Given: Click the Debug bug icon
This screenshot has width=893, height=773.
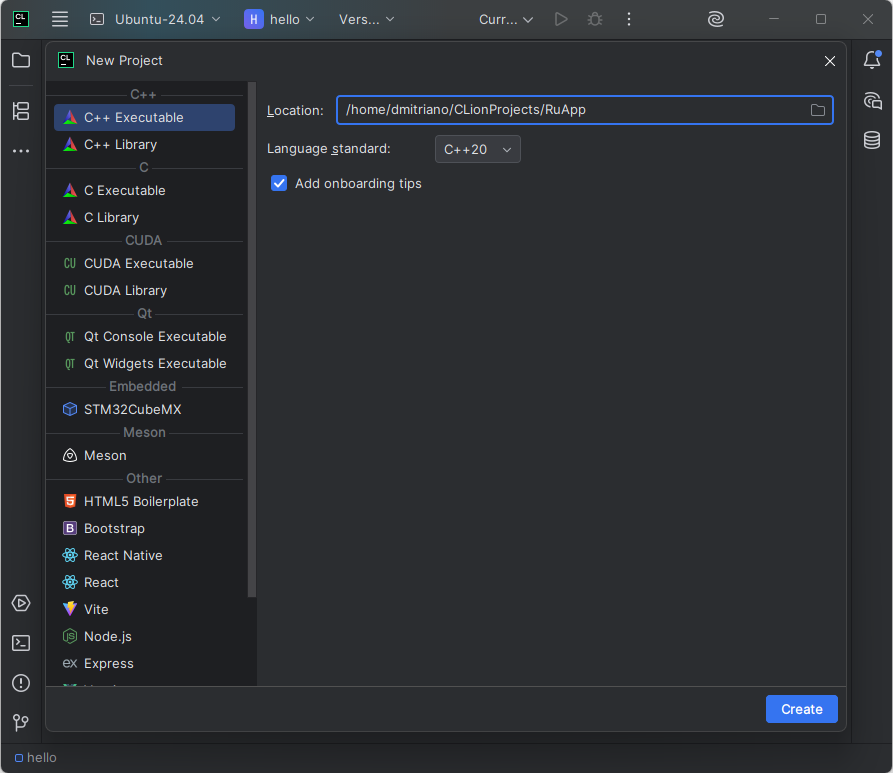Looking at the screenshot, I should (x=595, y=19).
